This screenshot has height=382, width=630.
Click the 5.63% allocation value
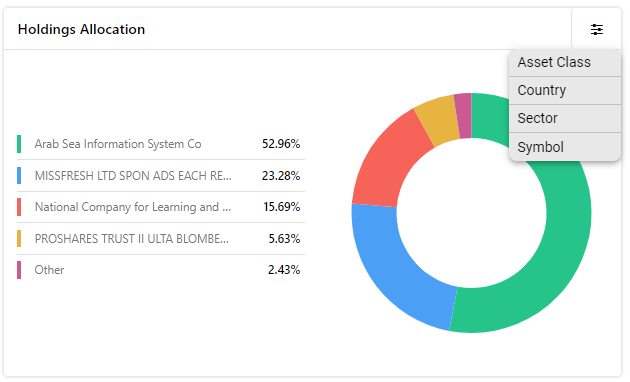(x=284, y=239)
